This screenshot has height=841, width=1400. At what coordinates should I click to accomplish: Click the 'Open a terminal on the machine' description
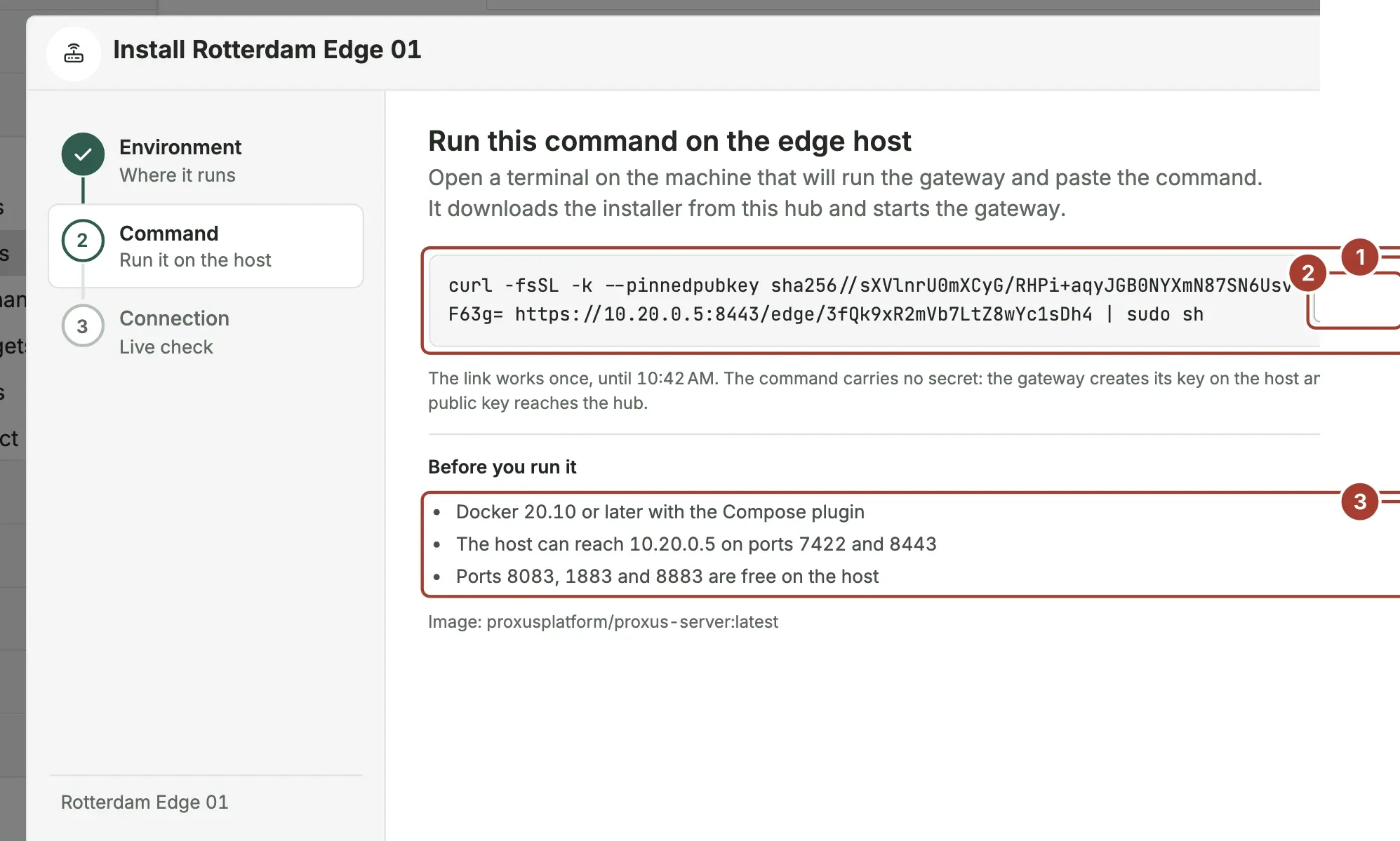coord(845,178)
